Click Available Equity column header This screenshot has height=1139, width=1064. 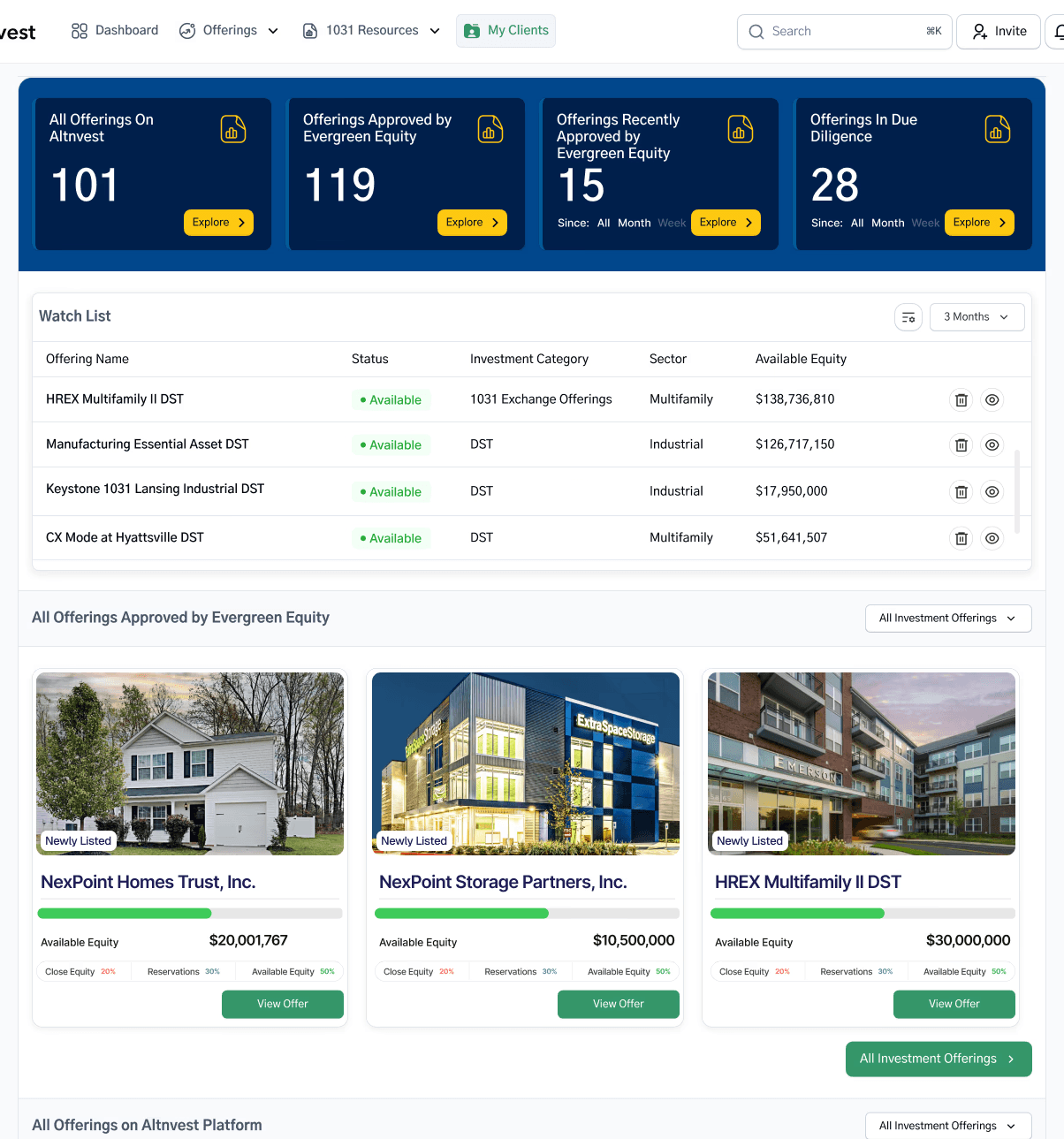[801, 359]
